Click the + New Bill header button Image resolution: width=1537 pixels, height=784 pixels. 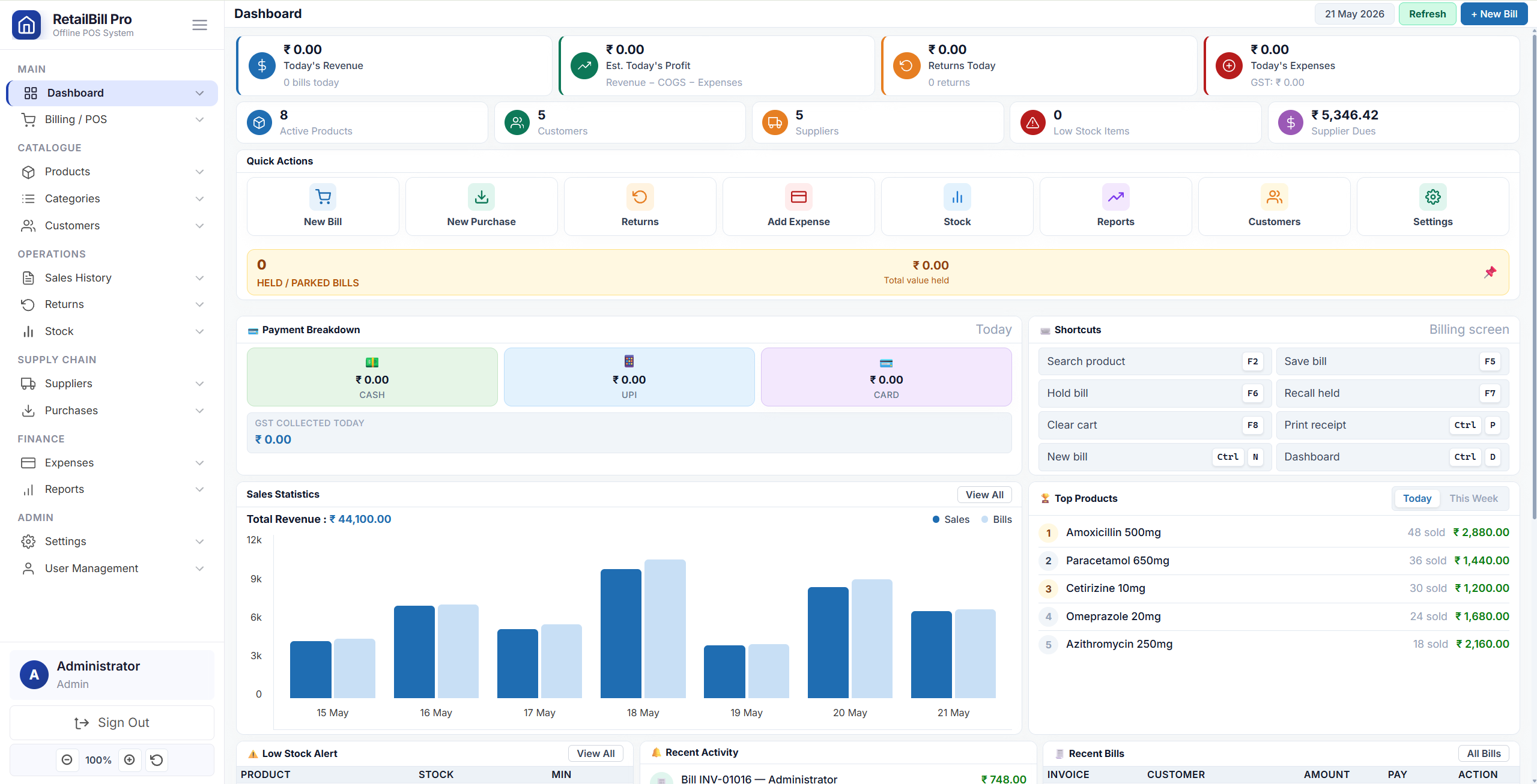(x=1494, y=14)
